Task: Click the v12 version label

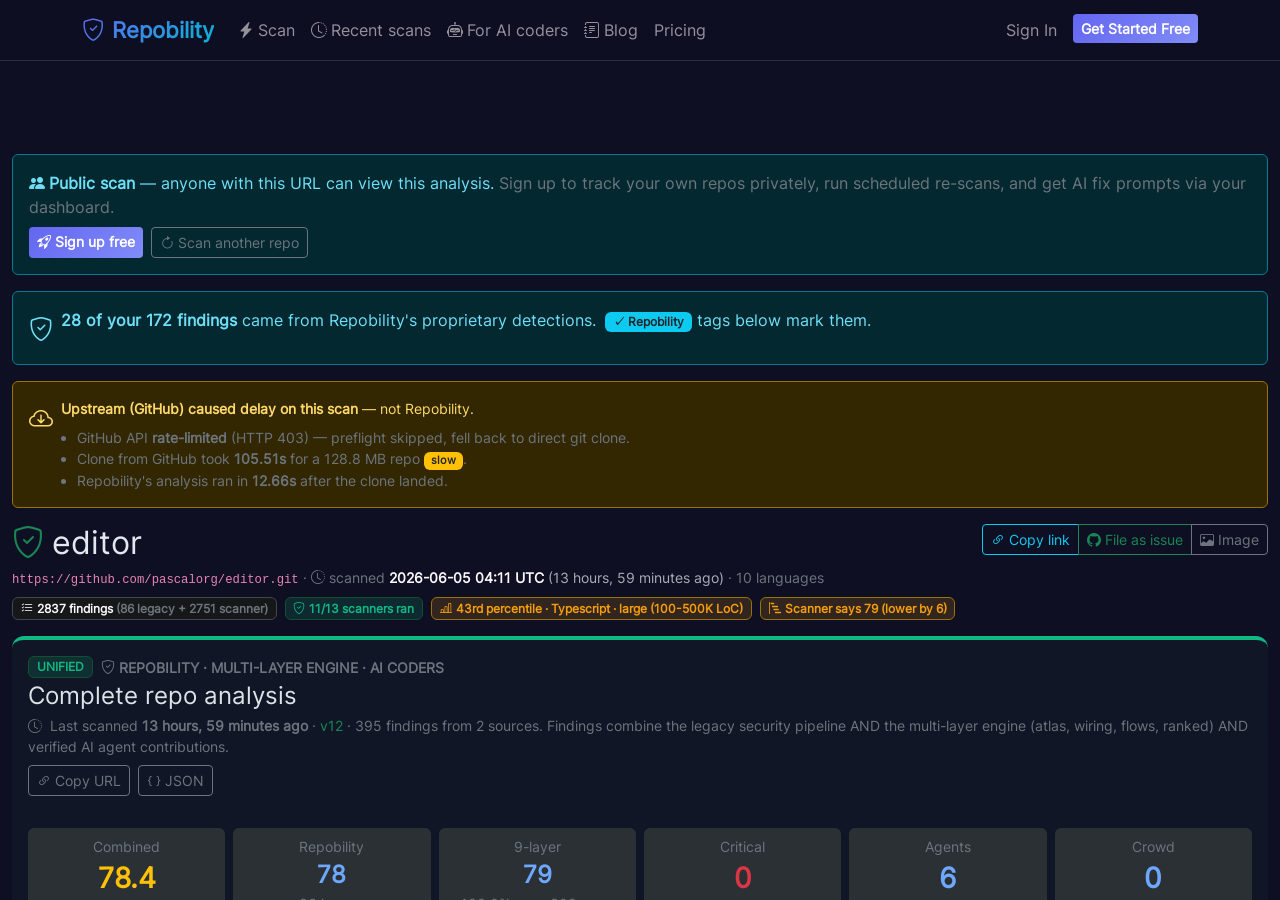Action: click(331, 726)
